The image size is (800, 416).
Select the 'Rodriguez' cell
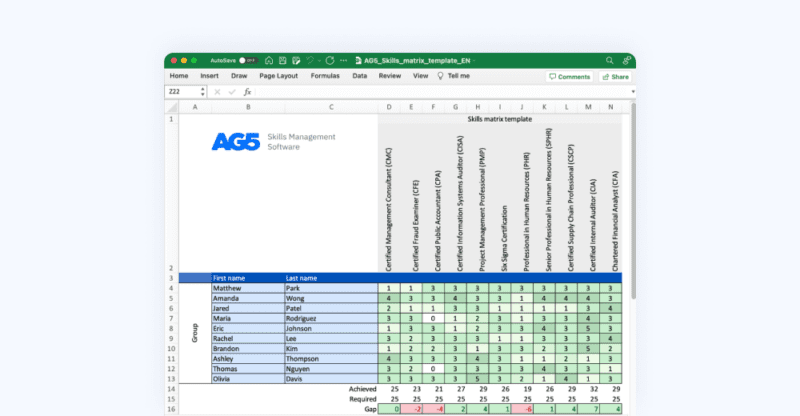pos(331,319)
